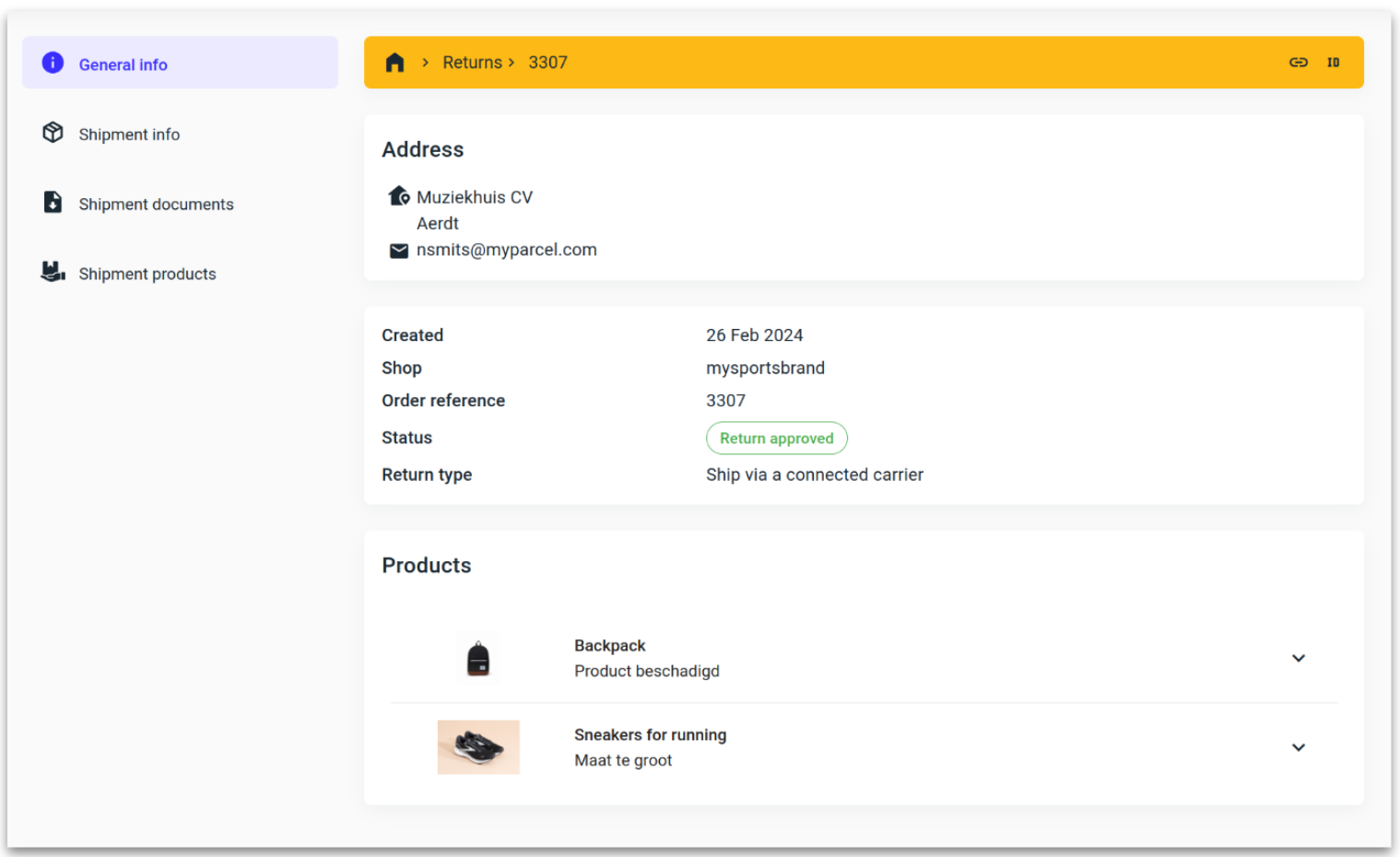Image resolution: width=1400 pixels, height=857 pixels.
Task: Click the Shipment info box icon
Action: pos(53,133)
